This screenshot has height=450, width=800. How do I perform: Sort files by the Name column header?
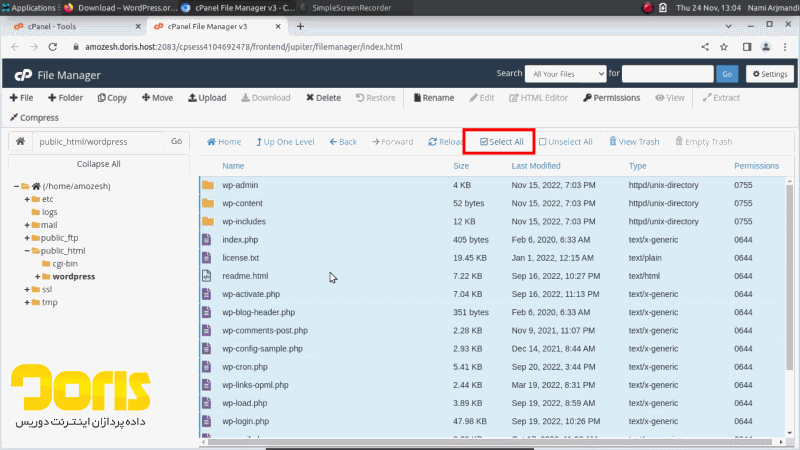point(233,166)
